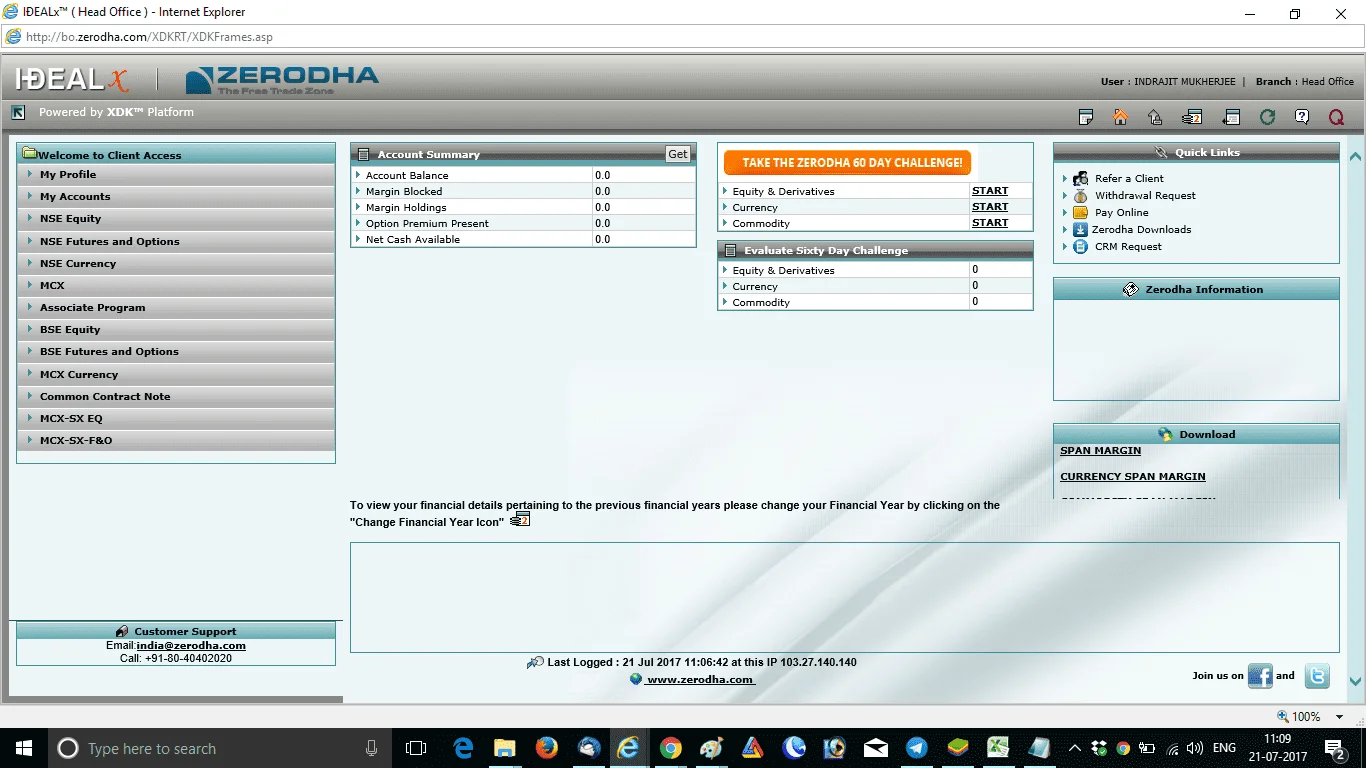Open the Common Contract Note menu item
This screenshot has height=768, width=1366.
point(176,396)
